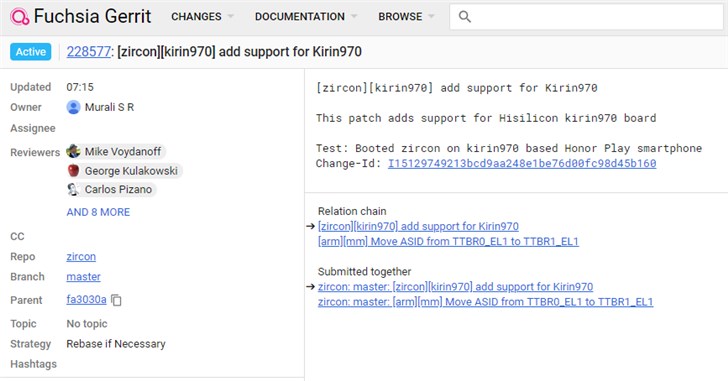Open Relation chain Move ASID change link
The image size is (728, 381).
(448, 241)
